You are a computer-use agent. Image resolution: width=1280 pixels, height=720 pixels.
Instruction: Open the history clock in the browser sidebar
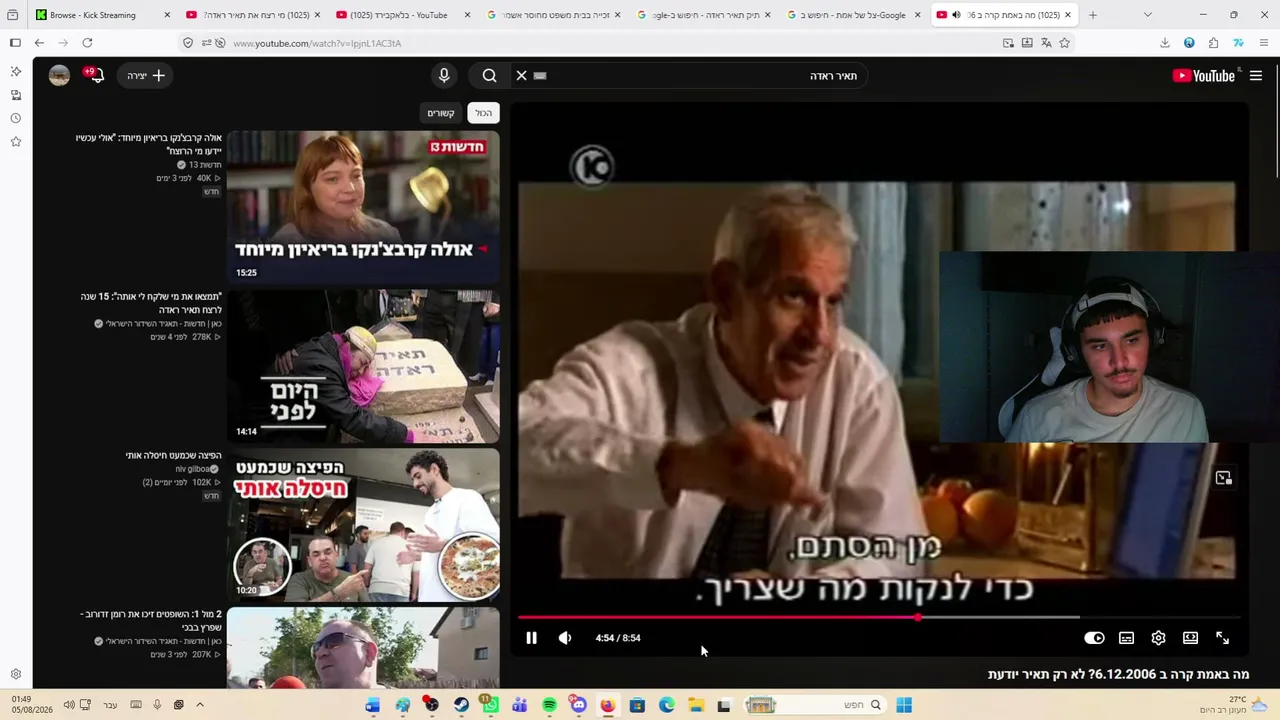tap(16, 118)
